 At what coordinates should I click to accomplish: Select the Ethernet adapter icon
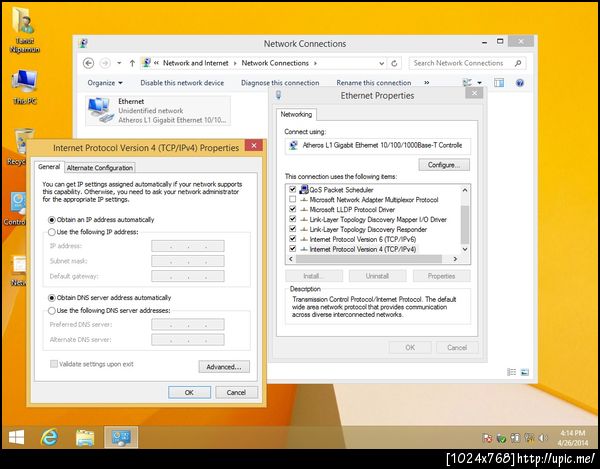point(100,111)
